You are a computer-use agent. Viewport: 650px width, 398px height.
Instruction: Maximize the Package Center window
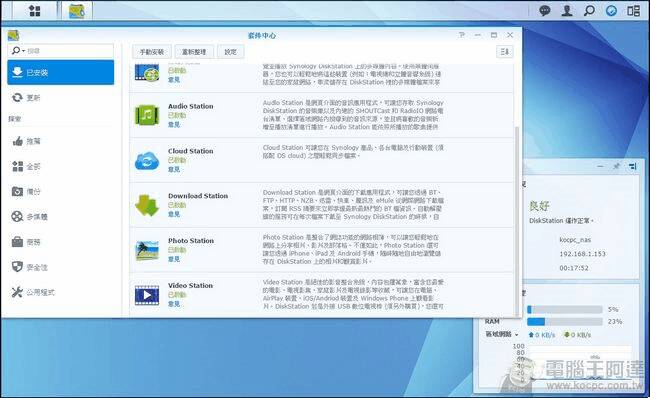[x=494, y=35]
